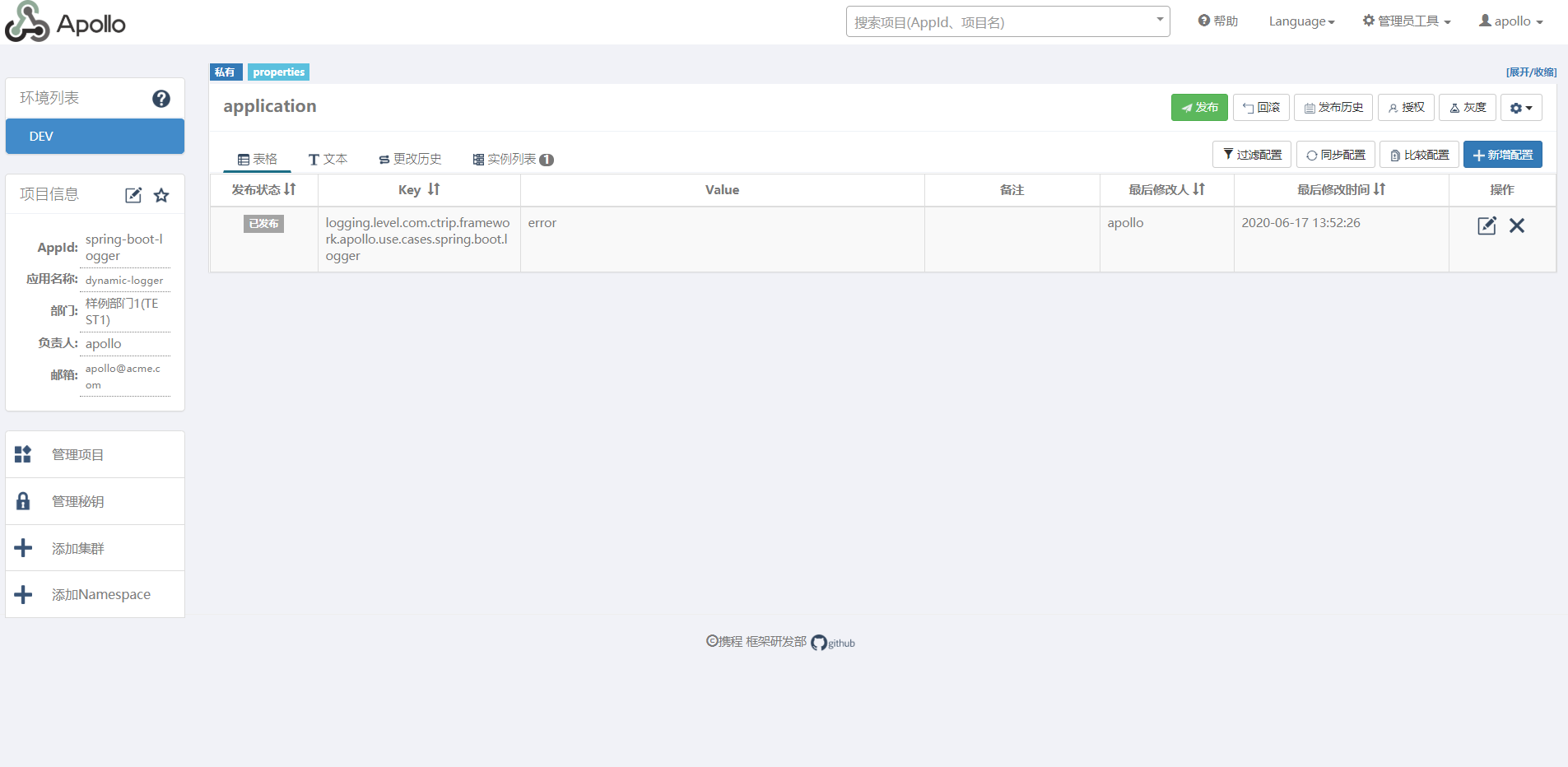Switch to the 表格 tab
The image size is (1568, 767).
pos(257,159)
